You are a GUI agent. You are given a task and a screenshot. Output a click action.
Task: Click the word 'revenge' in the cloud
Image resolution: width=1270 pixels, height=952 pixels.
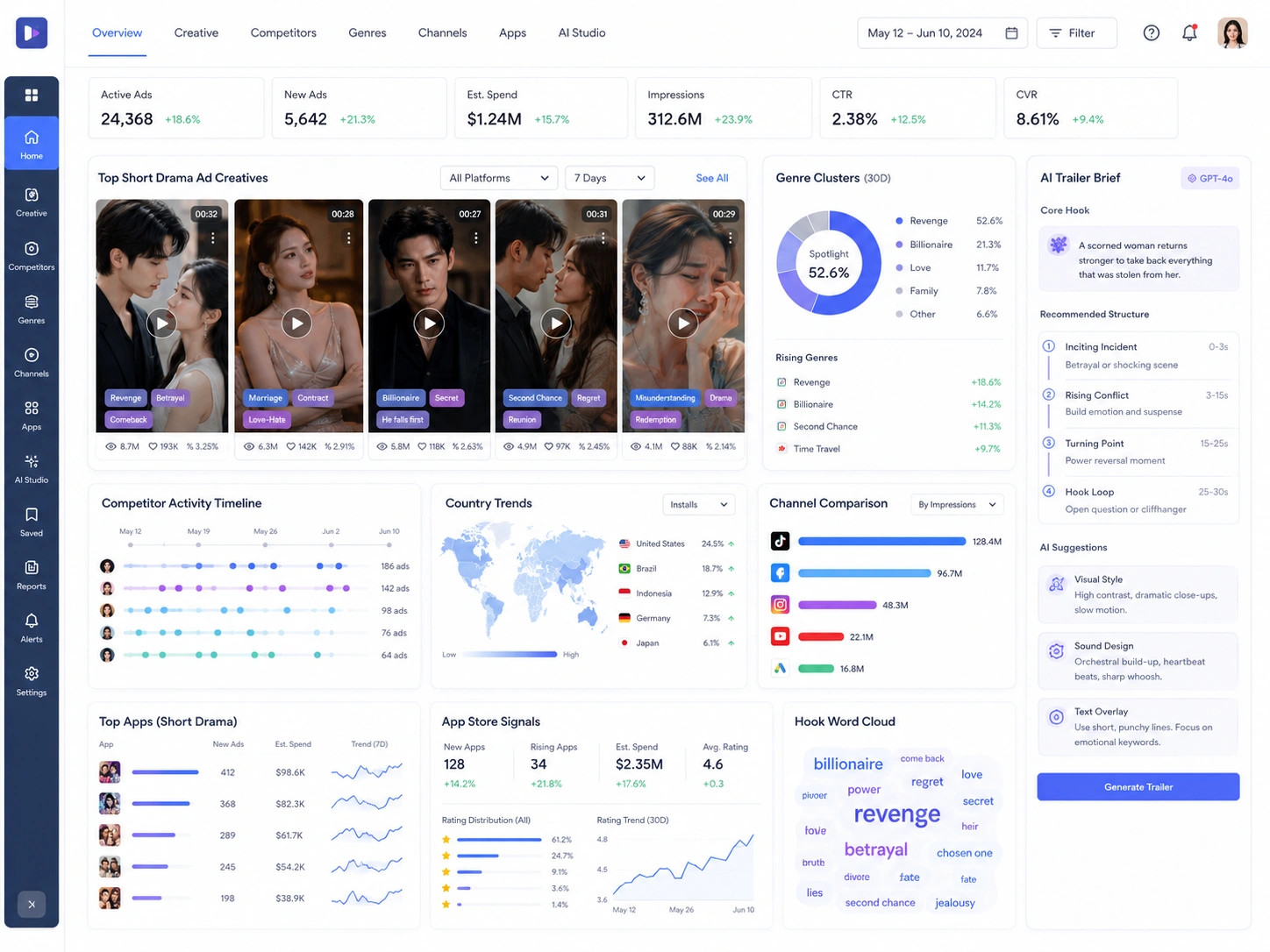(x=896, y=814)
